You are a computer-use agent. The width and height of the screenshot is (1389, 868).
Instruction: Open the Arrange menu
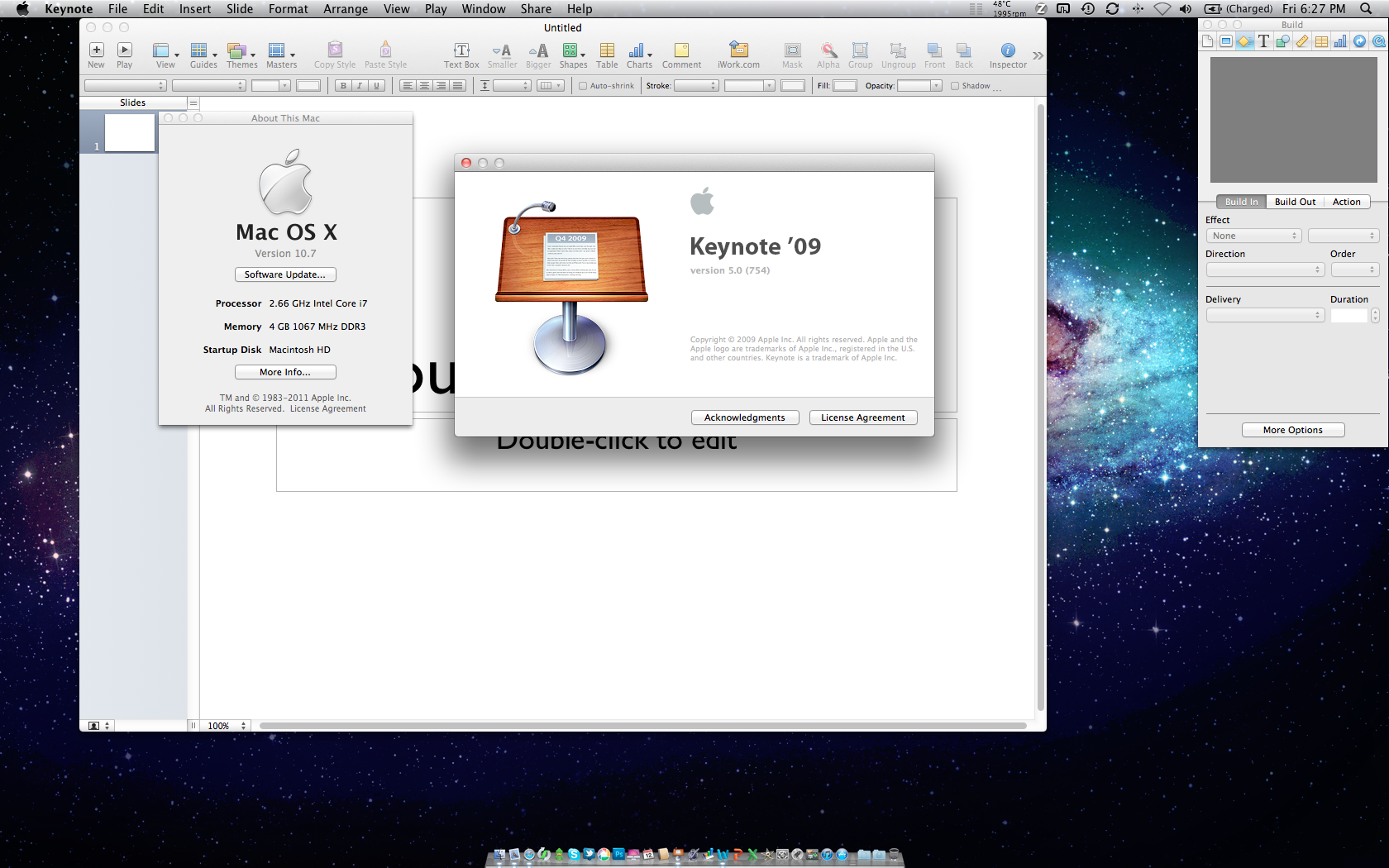pos(346,9)
